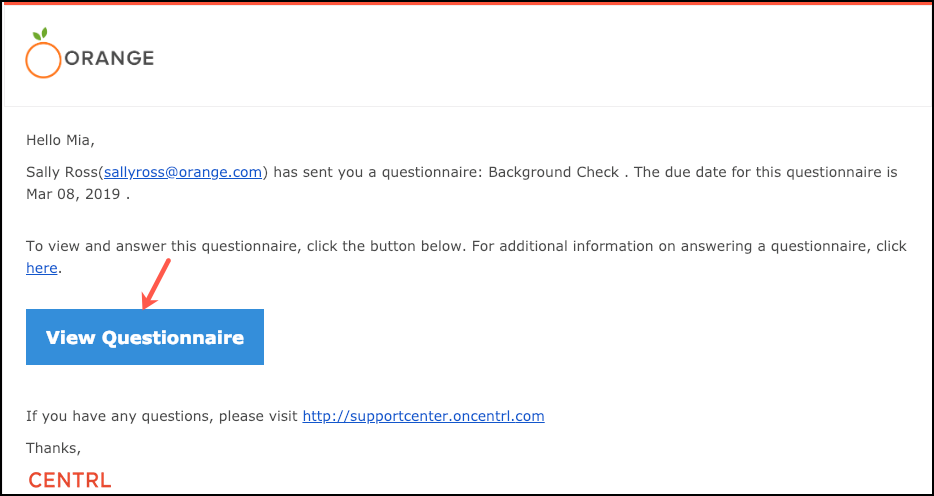Visit the supportcenter.oncentrl.com link
The height and width of the screenshot is (496, 934).
tap(424, 416)
